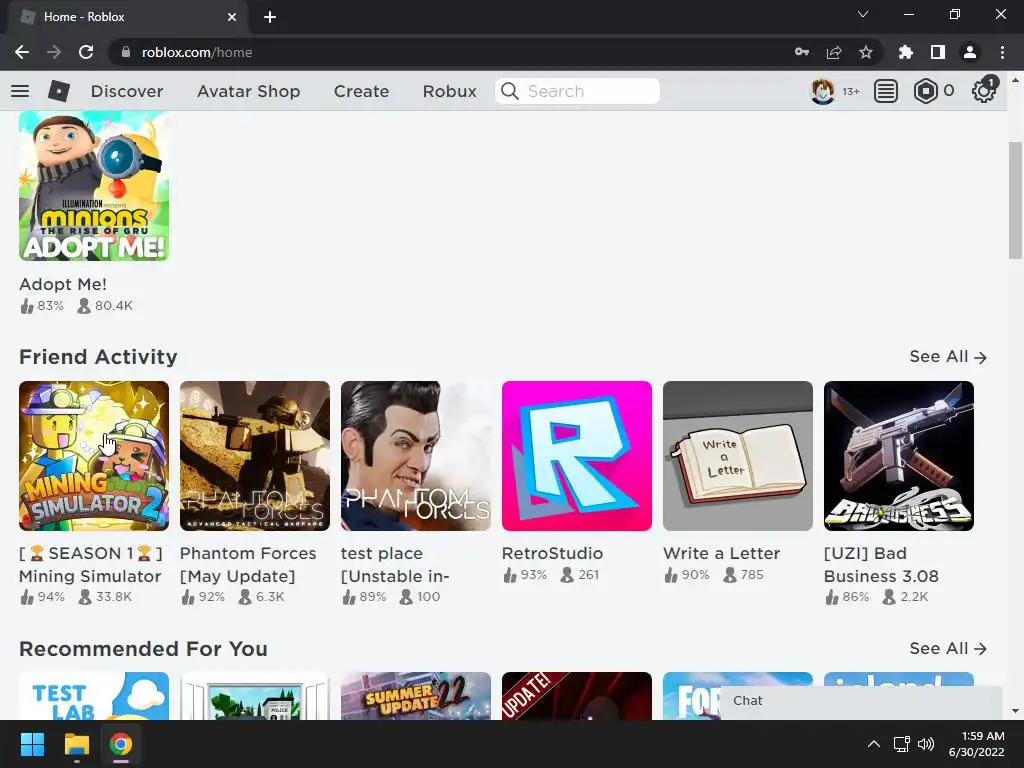The width and height of the screenshot is (1024, 768).
Task: Open Test Lab recommended thumbnail
Action: click(93, 696)
